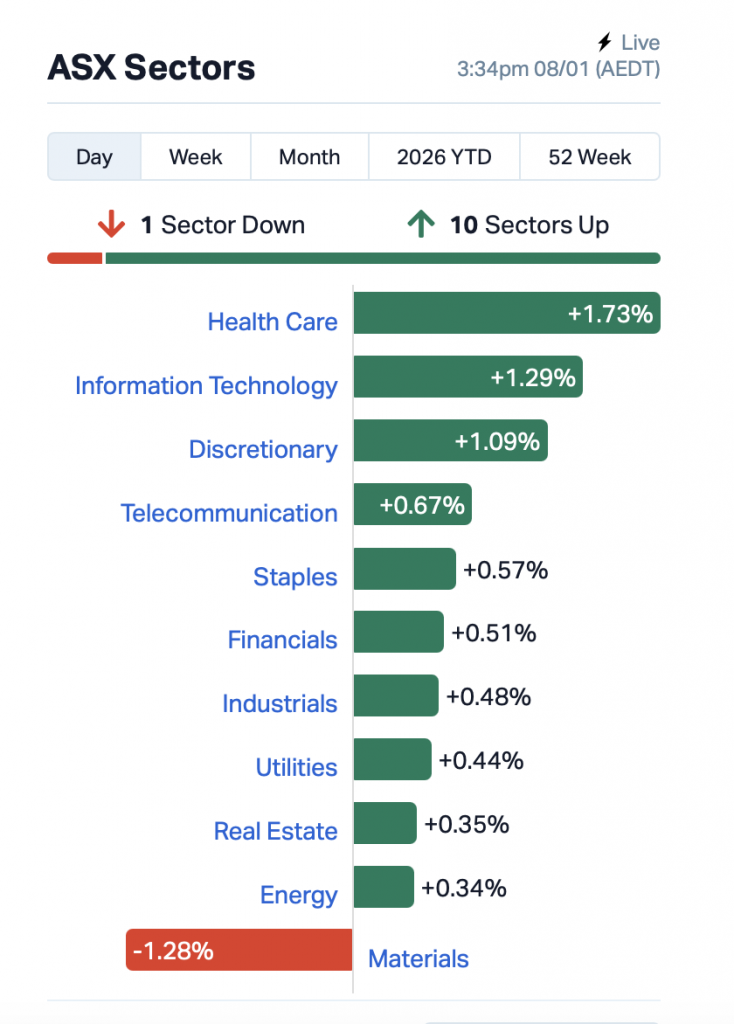
Task: Click the Live lightning bolt icon
Action: pyautogui.click(x=604, y=42)
